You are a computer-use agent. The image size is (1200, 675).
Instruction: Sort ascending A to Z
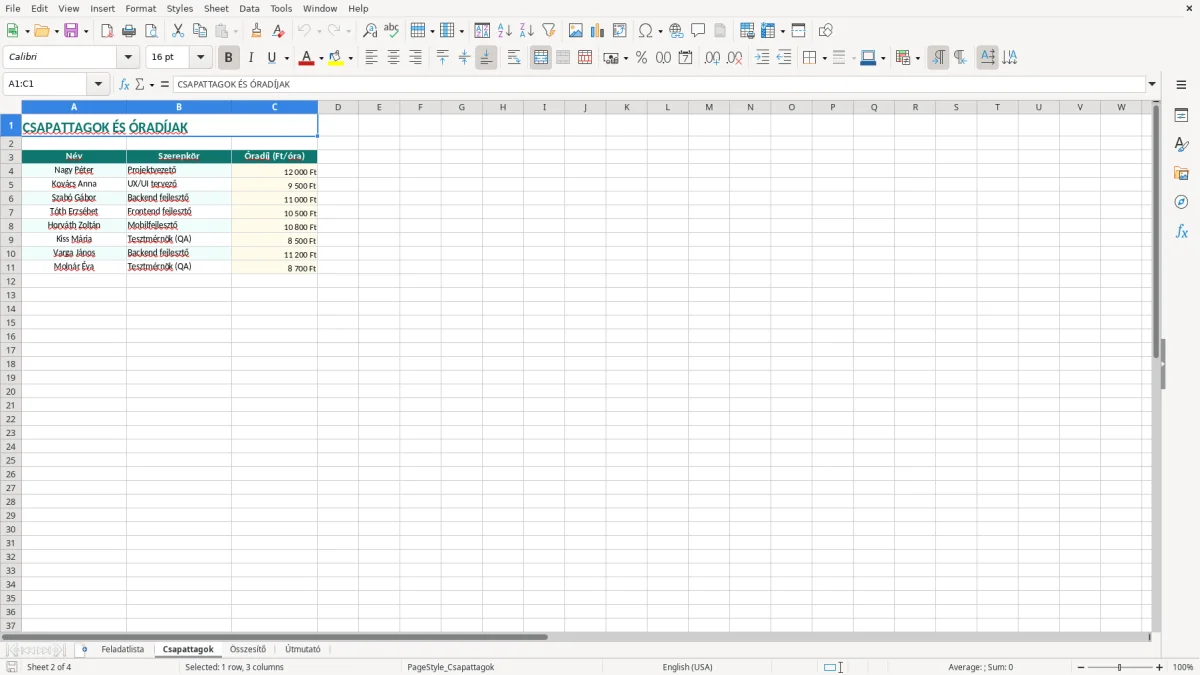(x=505, y=31)
